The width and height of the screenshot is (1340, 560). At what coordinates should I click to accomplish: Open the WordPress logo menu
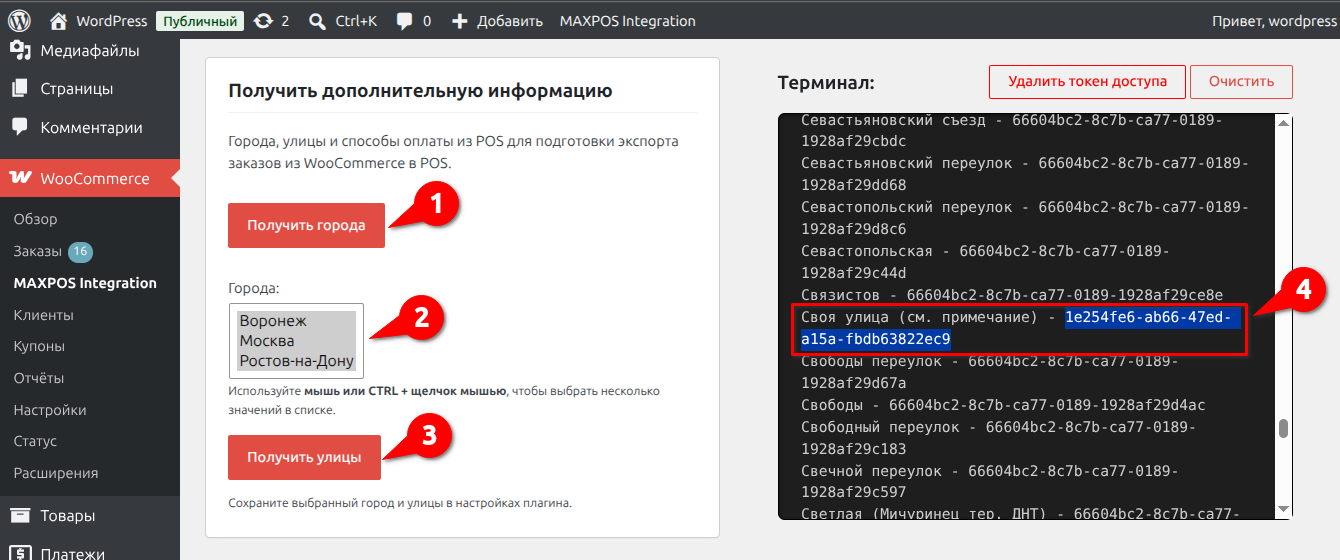20,20
